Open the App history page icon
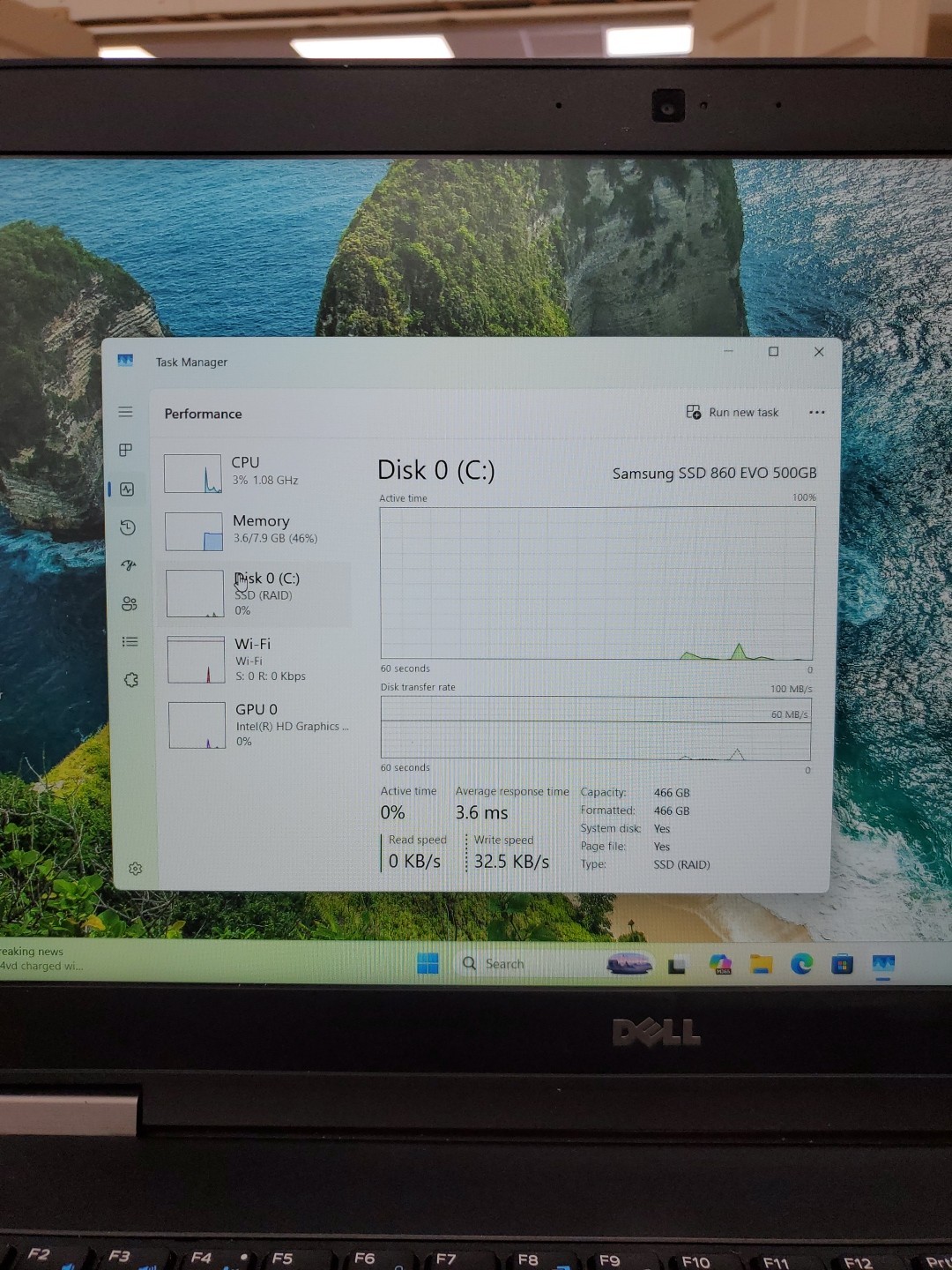This screenshot has height=1270, width=952. 128,527
